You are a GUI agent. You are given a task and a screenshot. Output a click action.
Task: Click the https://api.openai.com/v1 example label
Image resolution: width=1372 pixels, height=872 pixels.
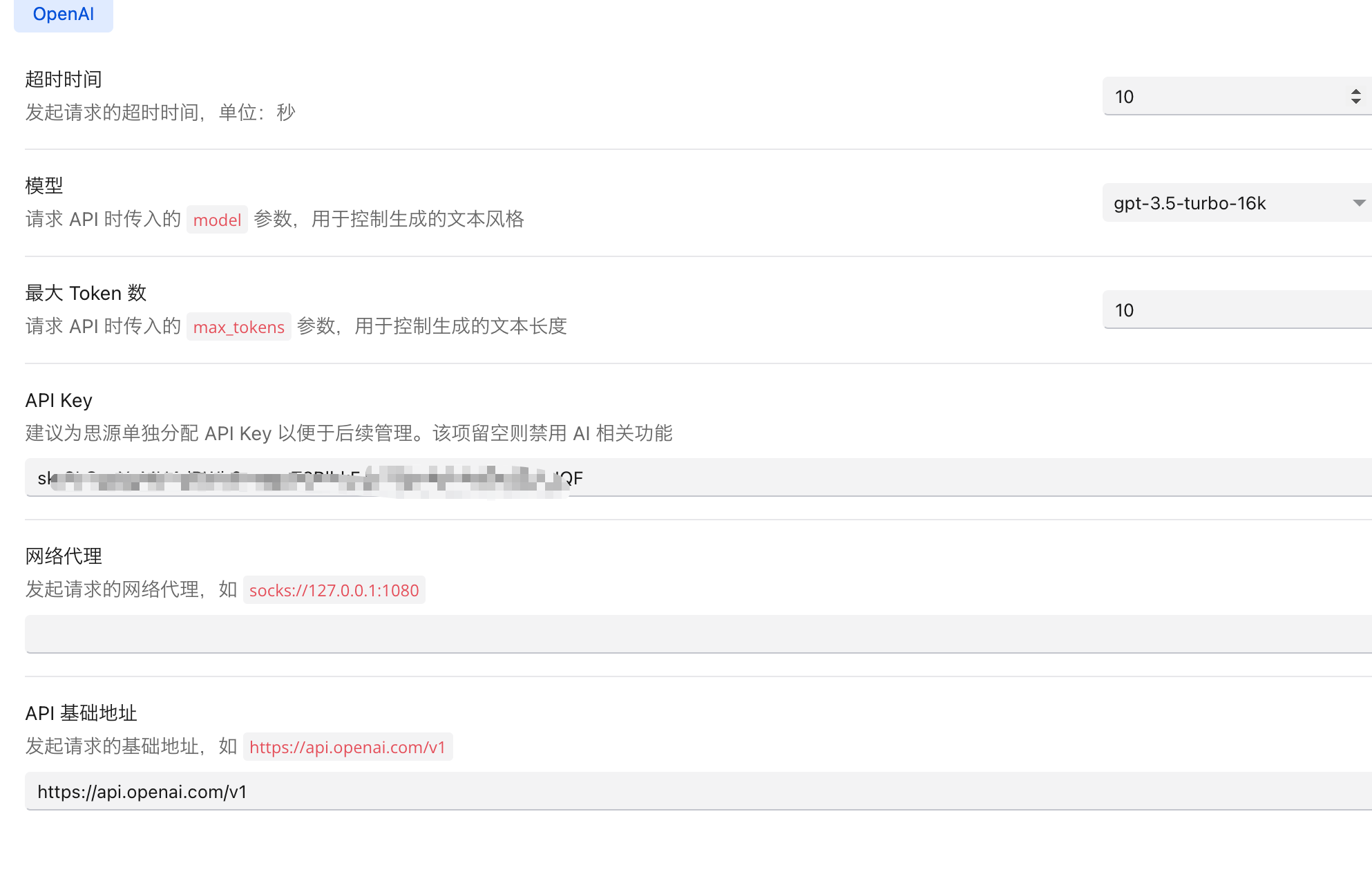point(348,747)
